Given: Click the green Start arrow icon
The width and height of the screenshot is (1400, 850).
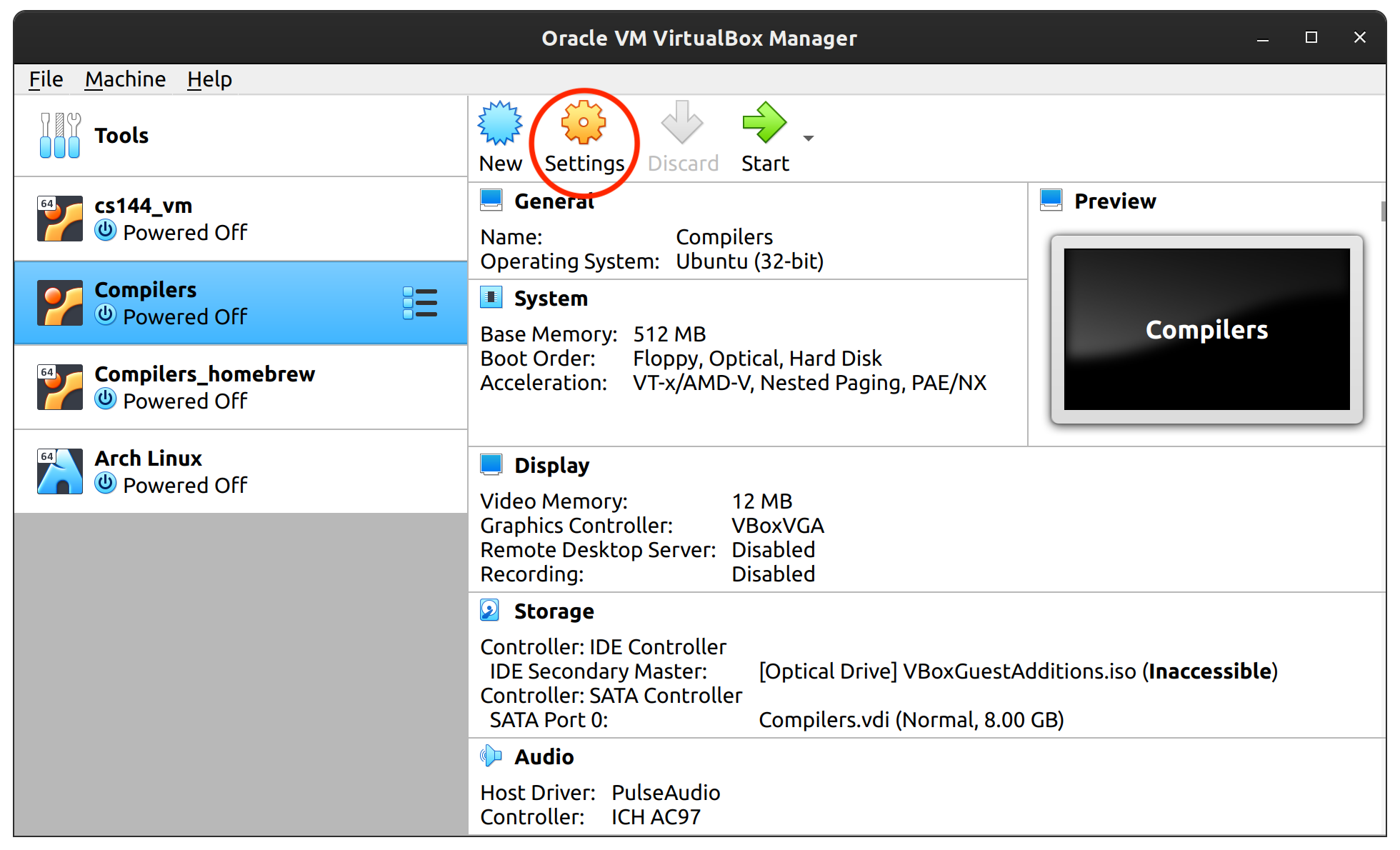Looking at the screenshot, I should (764, 124).
